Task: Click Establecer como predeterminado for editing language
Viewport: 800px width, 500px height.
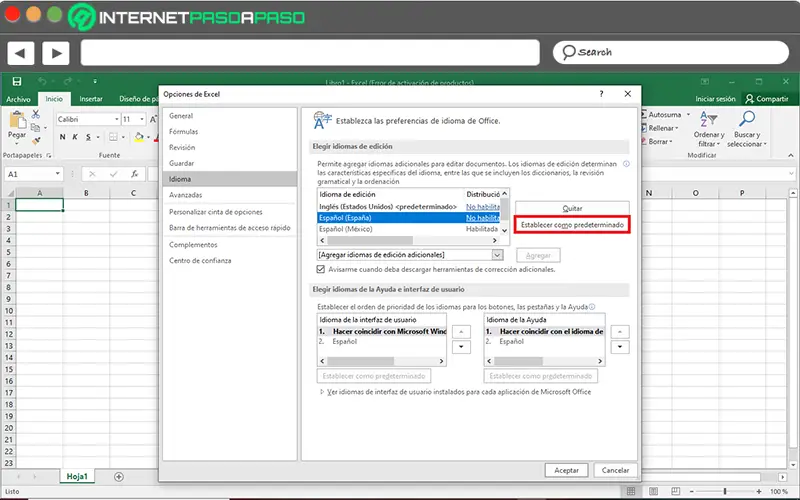Action: [572, 224]
